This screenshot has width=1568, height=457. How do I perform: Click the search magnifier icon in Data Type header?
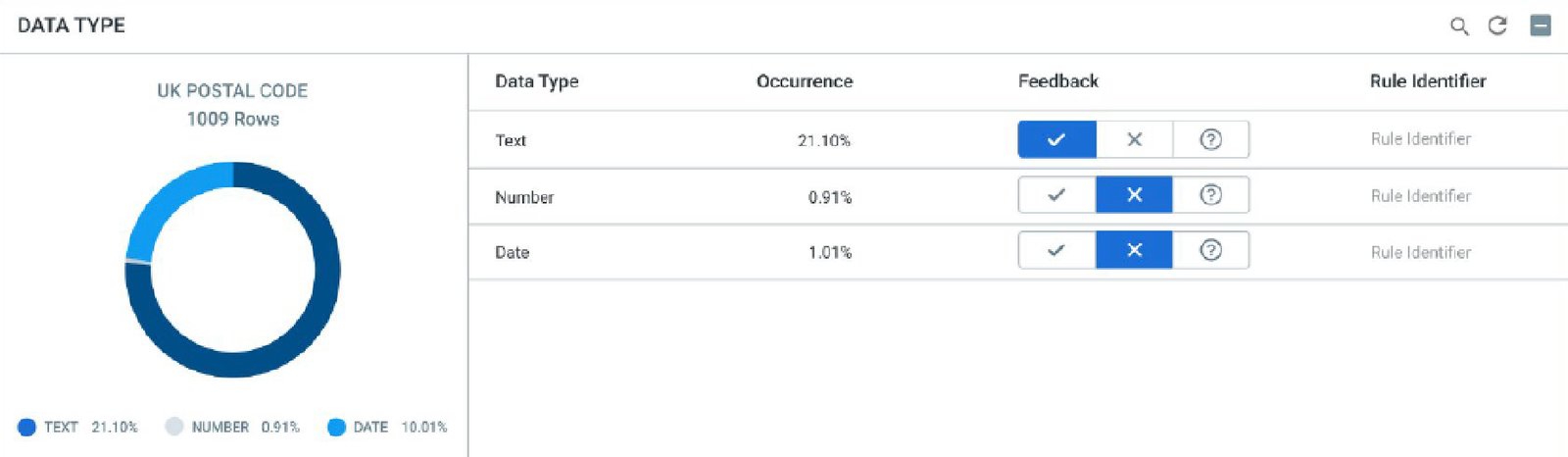[x=1459, y=26]
